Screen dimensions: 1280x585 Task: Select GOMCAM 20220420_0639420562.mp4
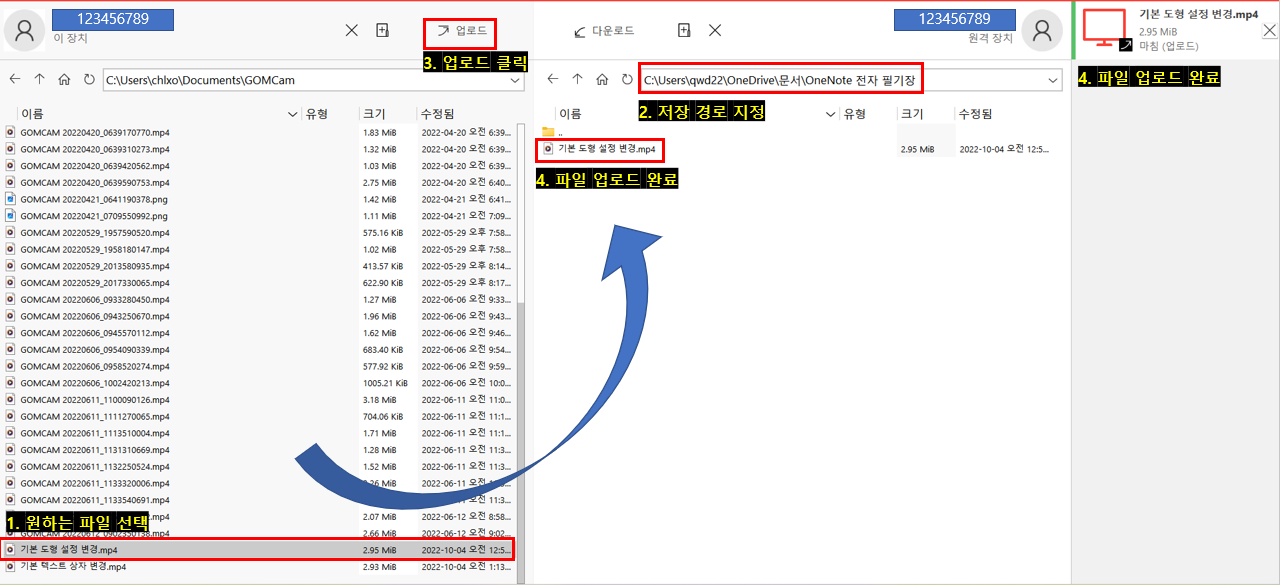point(95,166)
